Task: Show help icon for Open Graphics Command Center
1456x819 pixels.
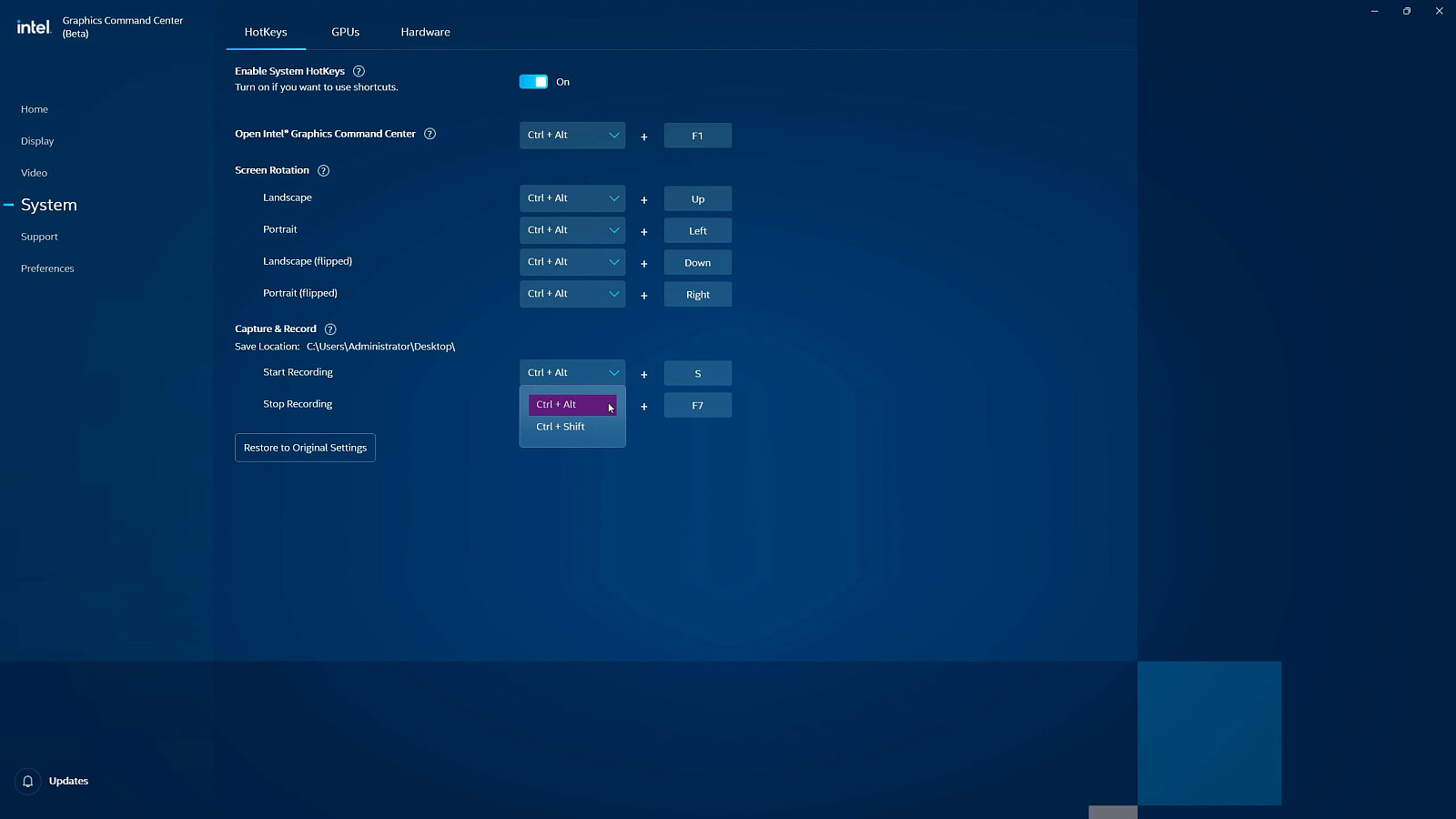Action: [x=430, y=134]
